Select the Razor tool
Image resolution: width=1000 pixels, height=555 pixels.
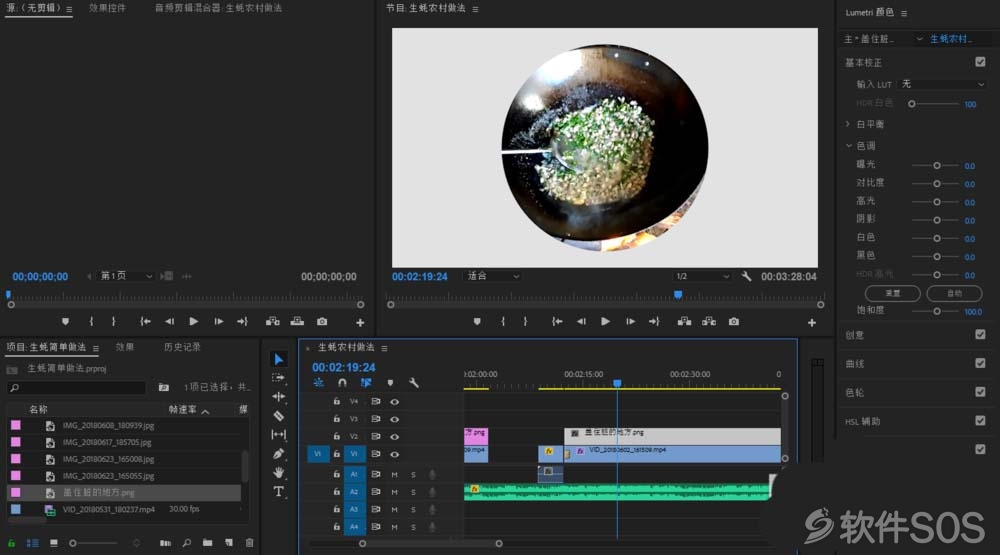279,416
